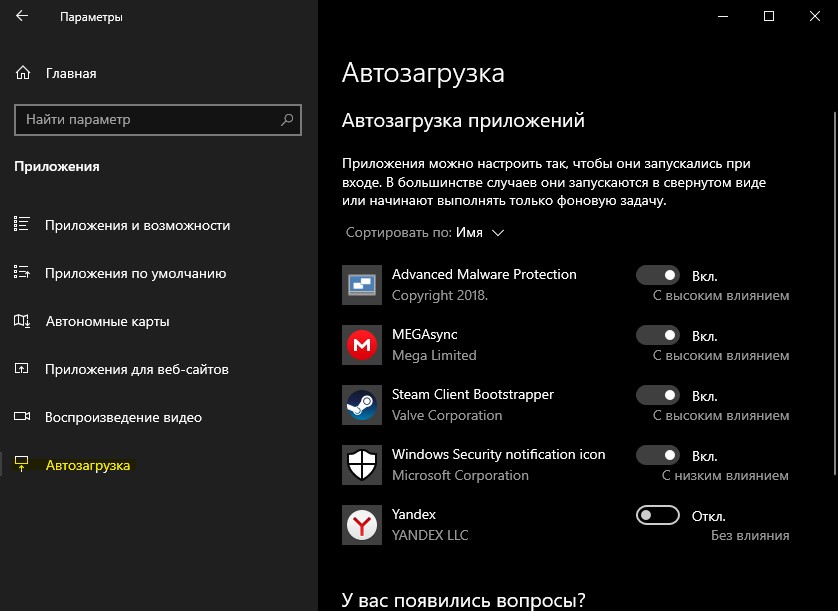Open the Сортировать по: Имя dropdown
The image size is (838, 611).
425,233
